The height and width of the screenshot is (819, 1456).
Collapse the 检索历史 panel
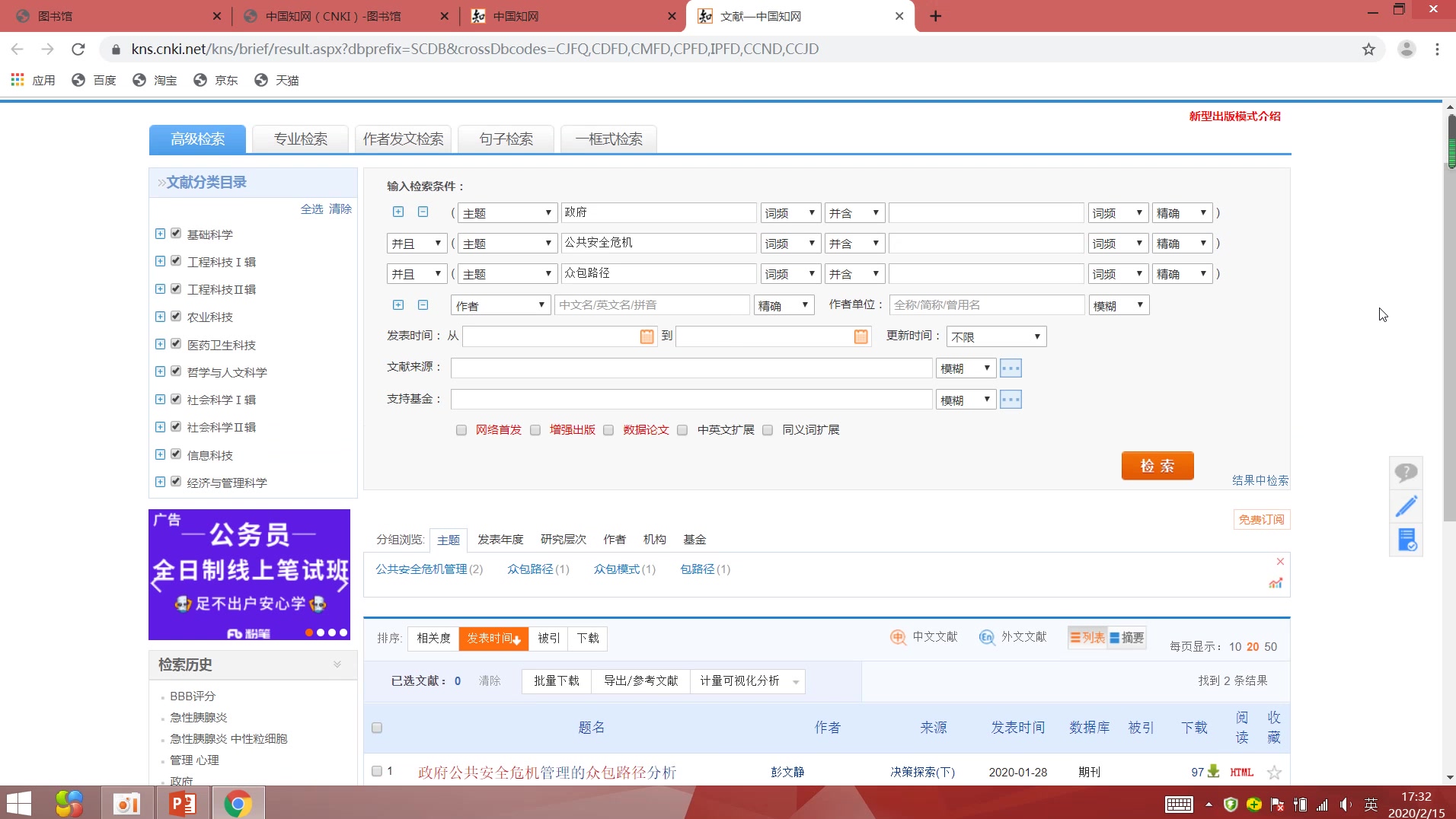click(337, 664)
